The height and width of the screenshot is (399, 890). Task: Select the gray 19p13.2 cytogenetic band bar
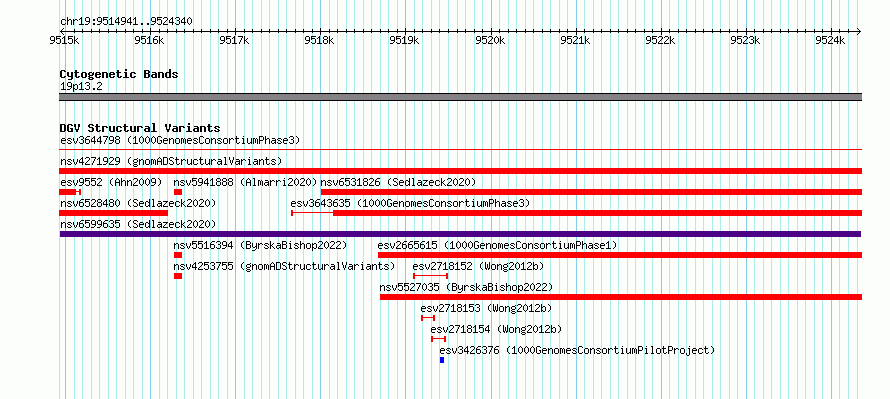460,97
